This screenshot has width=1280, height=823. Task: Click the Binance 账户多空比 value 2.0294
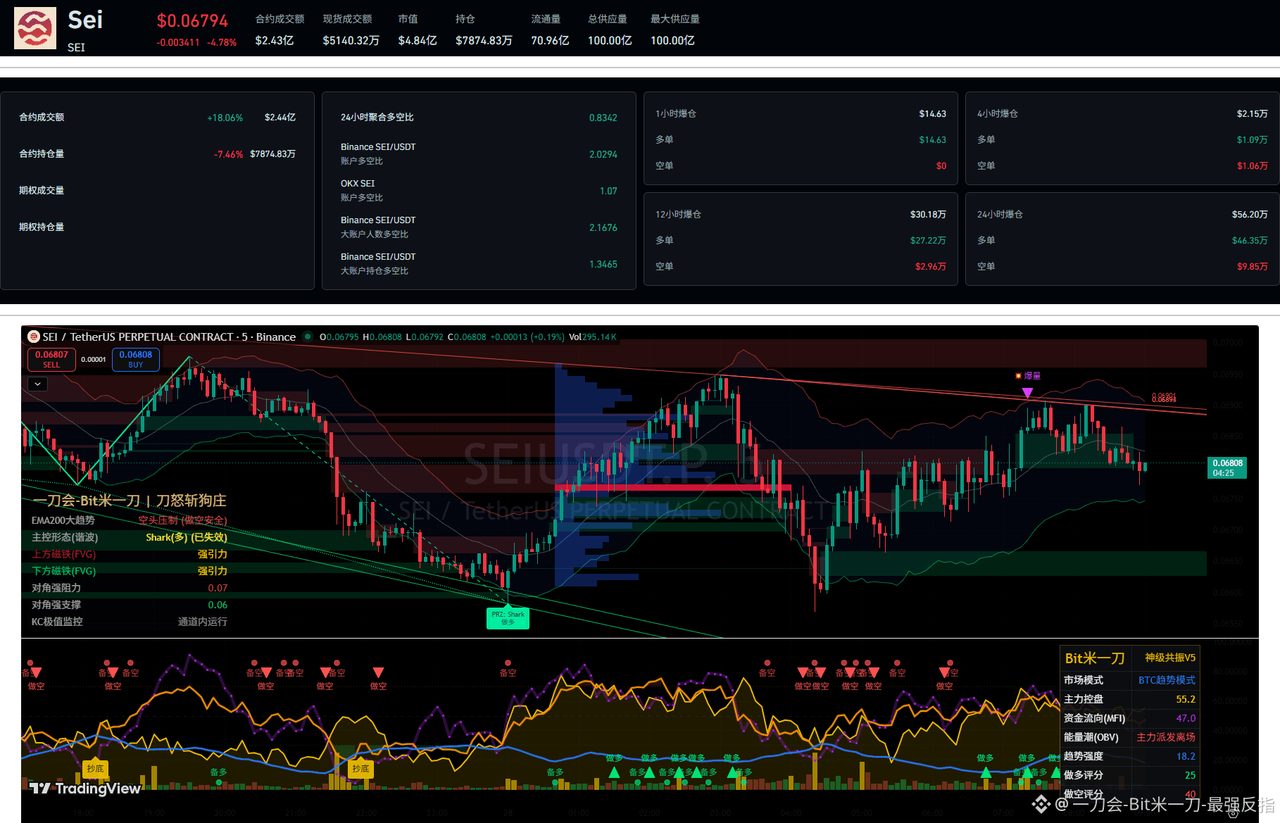click(x=603, y=154)
